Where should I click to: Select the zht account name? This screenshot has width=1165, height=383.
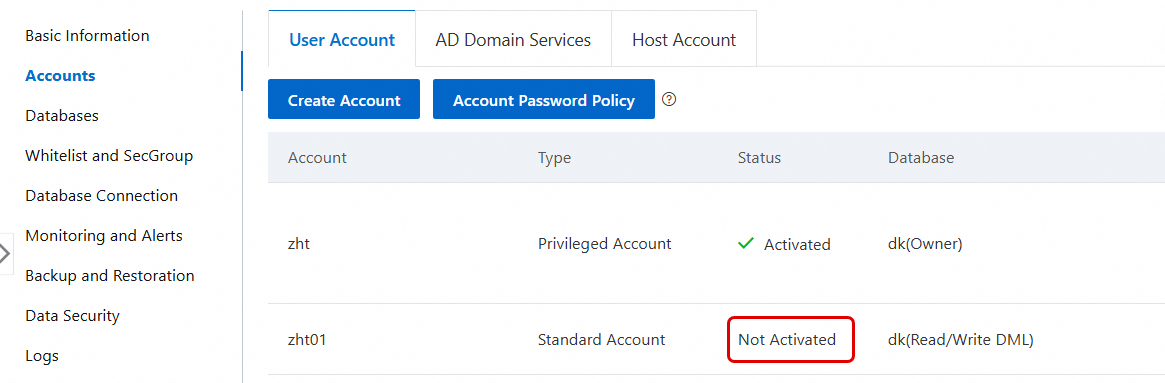[x=298, y=244]
